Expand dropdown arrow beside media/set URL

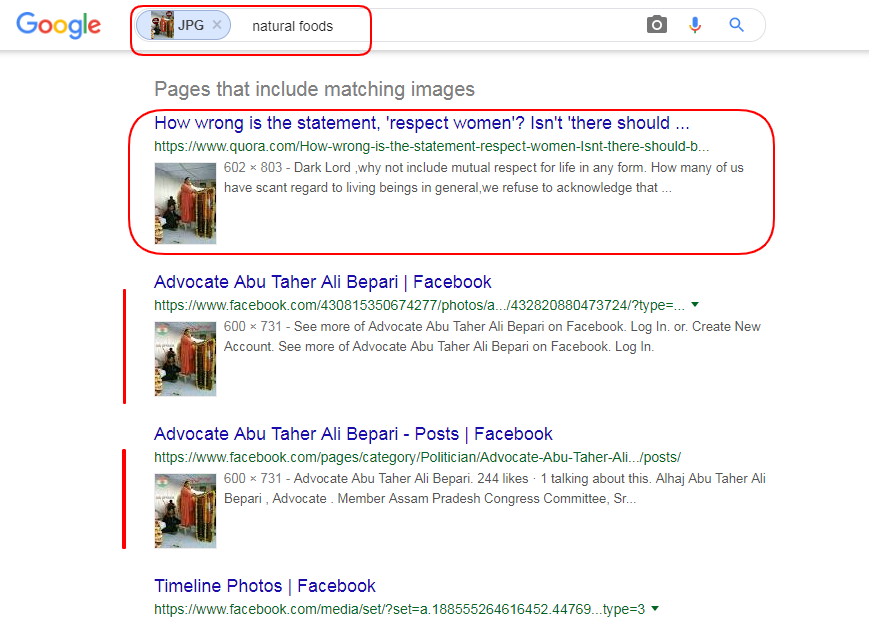[x=655, y=609]
